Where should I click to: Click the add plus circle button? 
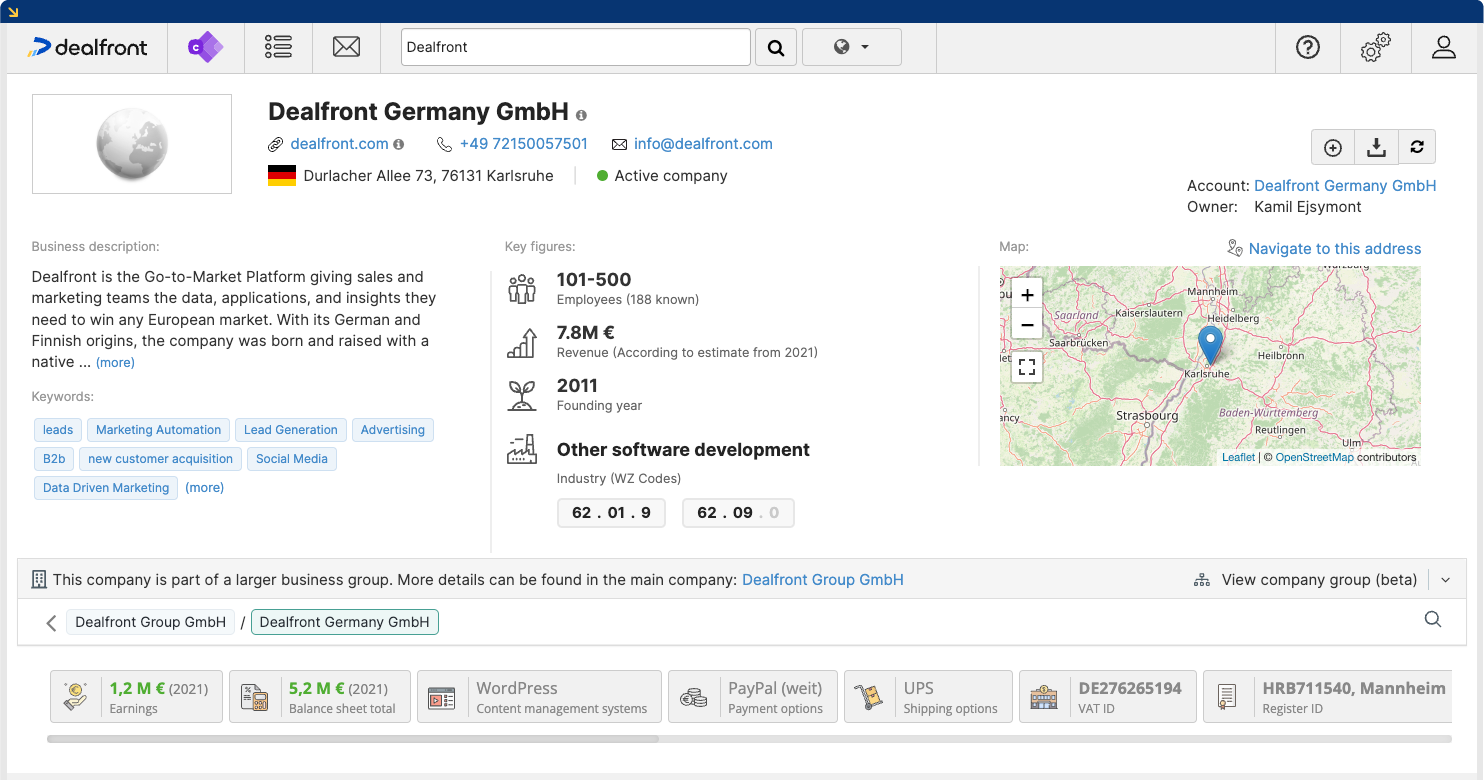(1332, 147)
